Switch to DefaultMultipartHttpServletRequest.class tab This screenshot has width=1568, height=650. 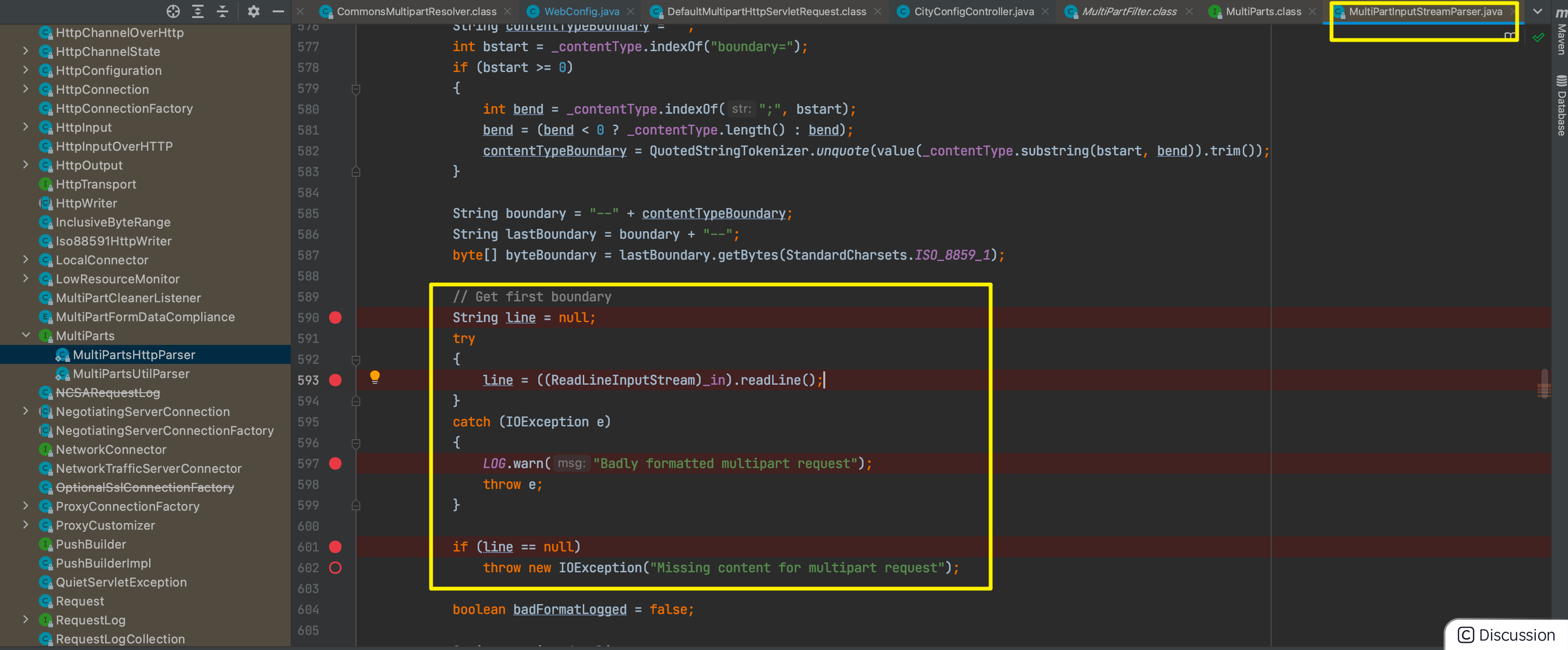click(x=766, y=11)
